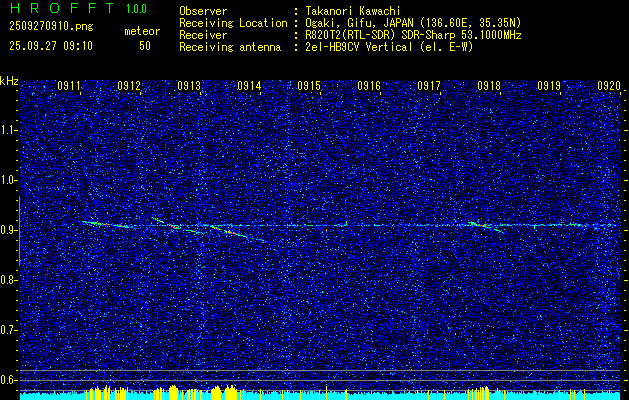Click the 0919 time marker

pos(549,86)
